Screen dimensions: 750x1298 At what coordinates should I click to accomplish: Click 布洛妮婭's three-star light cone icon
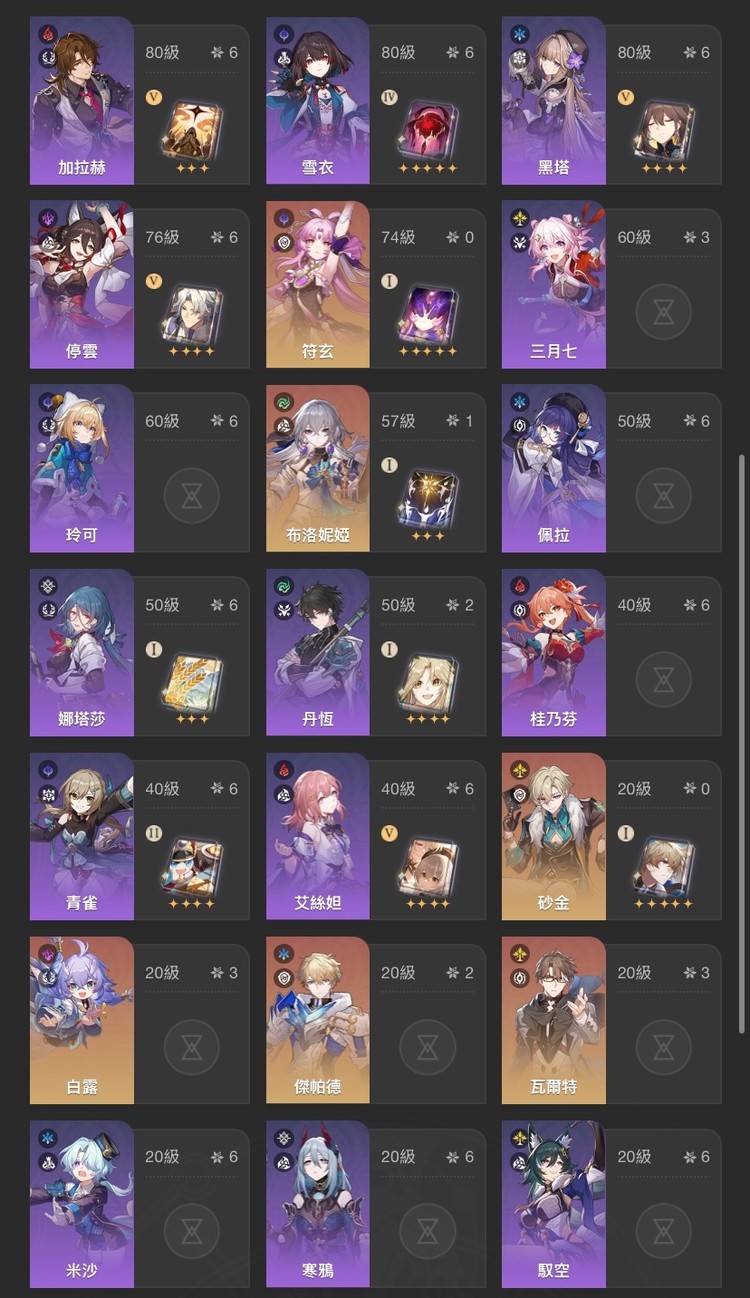[427, 495]
